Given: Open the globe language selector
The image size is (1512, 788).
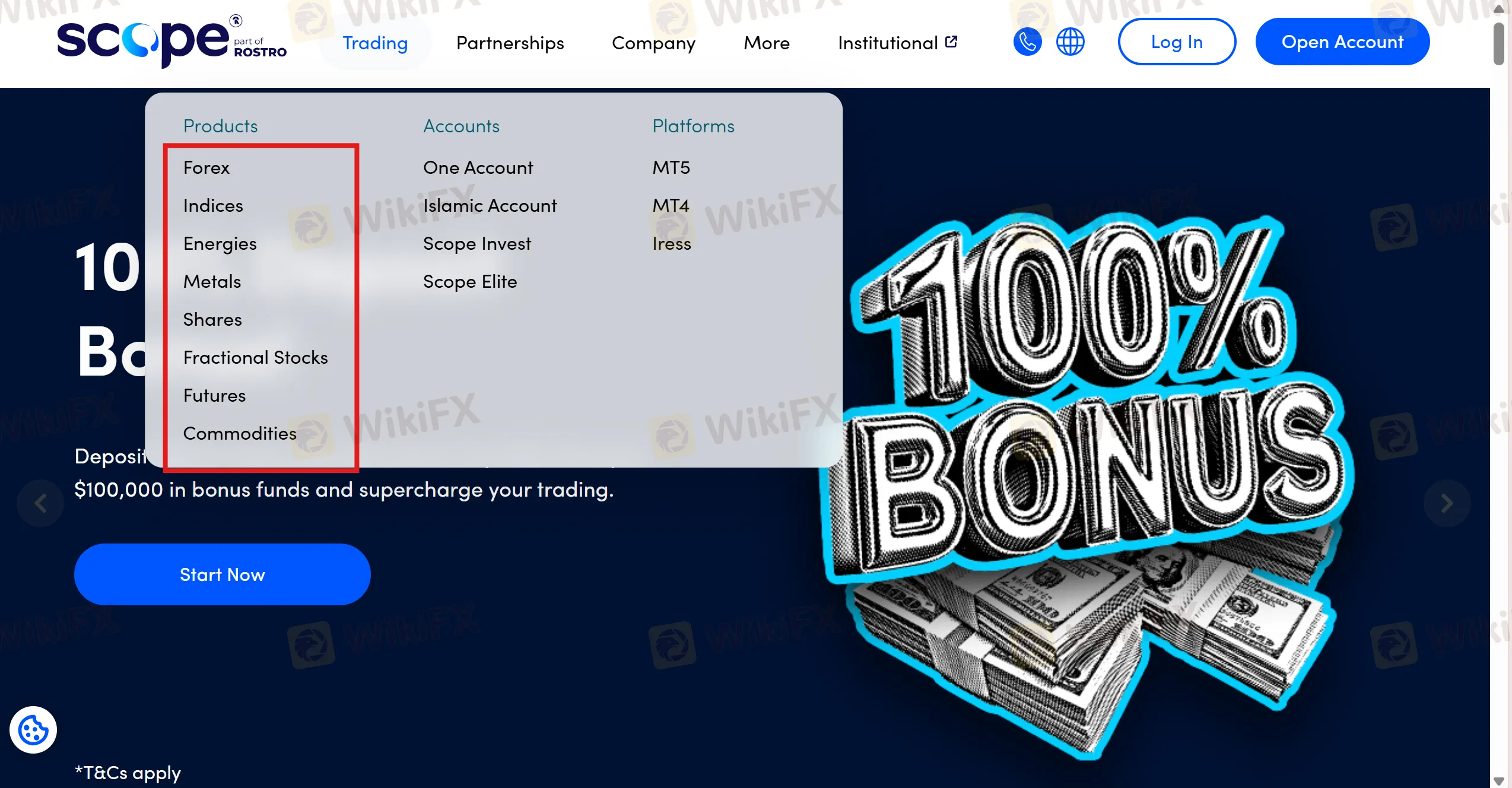Looking at the screenshot, I should [1070, 42].
